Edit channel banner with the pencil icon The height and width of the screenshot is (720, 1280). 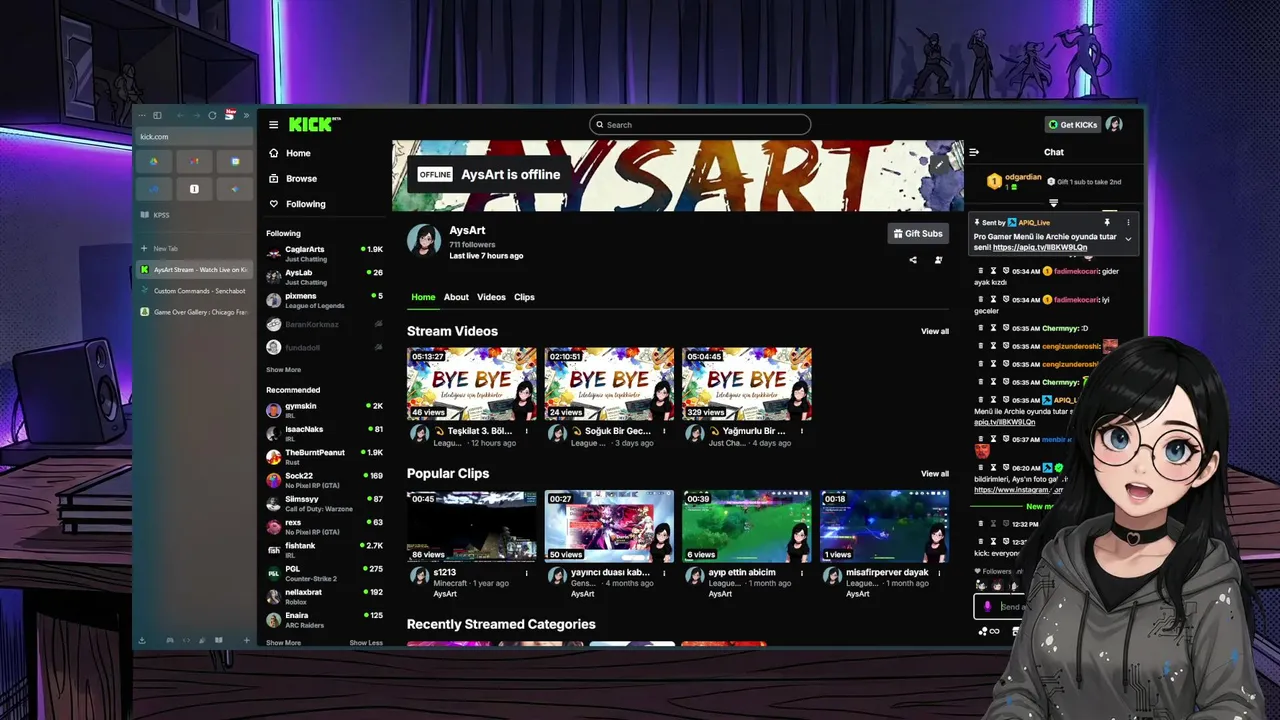coord(940,165)
